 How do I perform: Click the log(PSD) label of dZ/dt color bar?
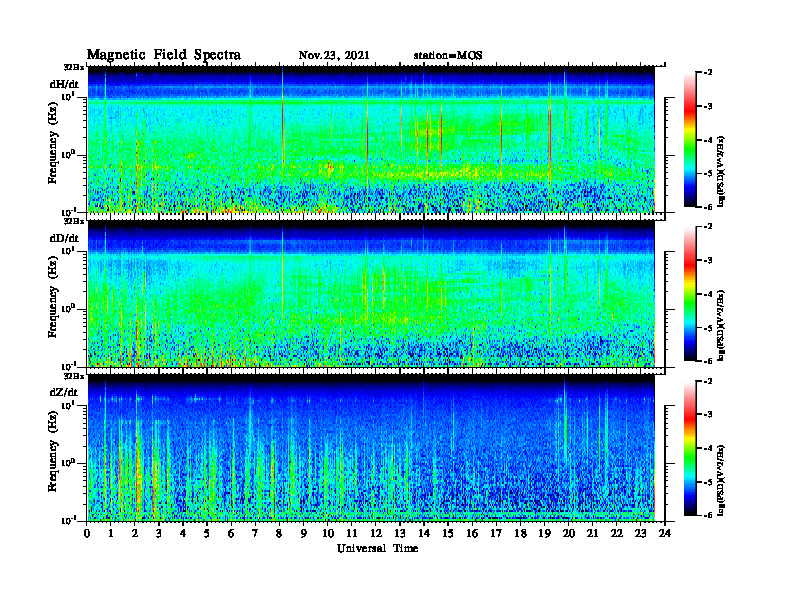point(721,479)
